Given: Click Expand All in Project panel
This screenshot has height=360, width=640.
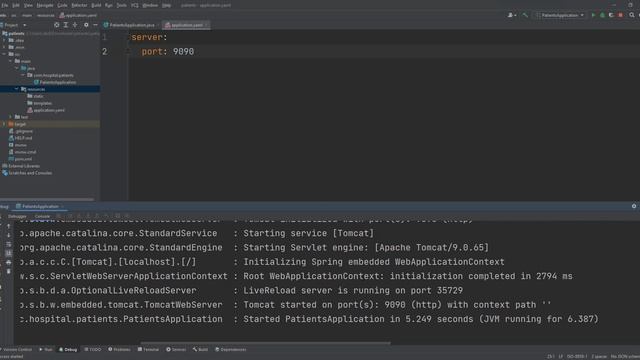Looking at the screenshot, I should 66,25.
